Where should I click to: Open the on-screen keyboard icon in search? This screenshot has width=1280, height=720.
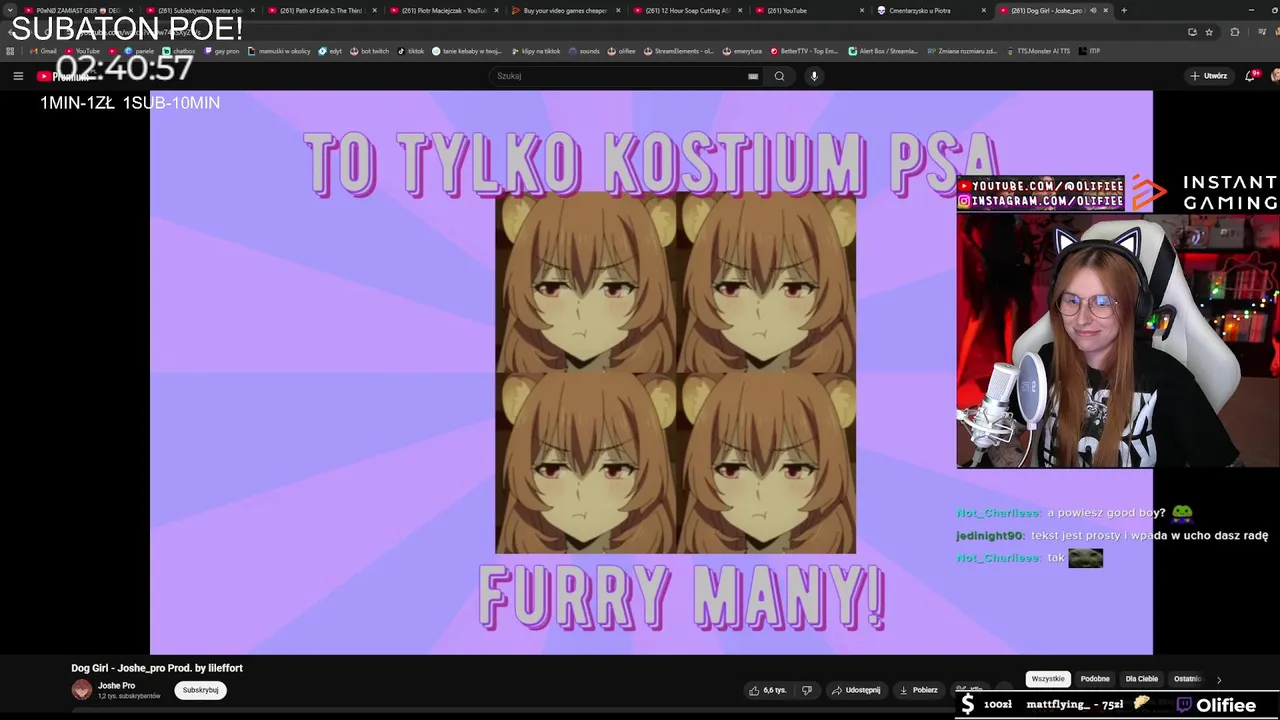coord(753,76)
